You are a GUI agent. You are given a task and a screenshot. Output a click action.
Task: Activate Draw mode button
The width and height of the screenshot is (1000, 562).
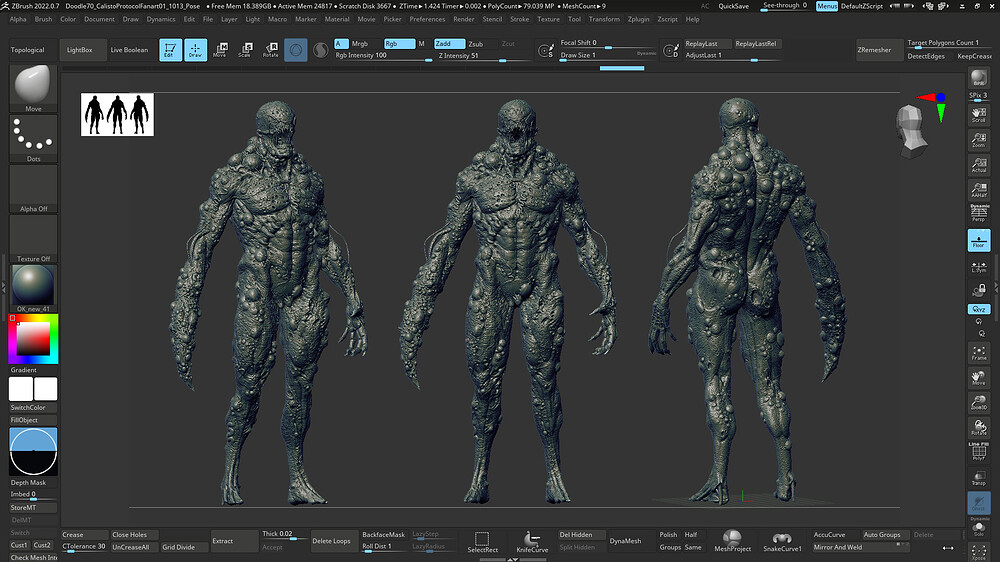point(195,50)
